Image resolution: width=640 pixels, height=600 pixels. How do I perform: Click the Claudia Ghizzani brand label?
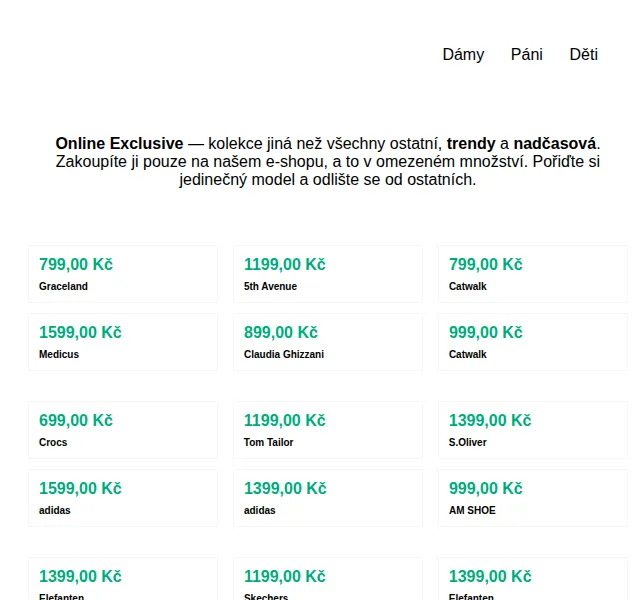pyautogui.click(x=284, y=354)
